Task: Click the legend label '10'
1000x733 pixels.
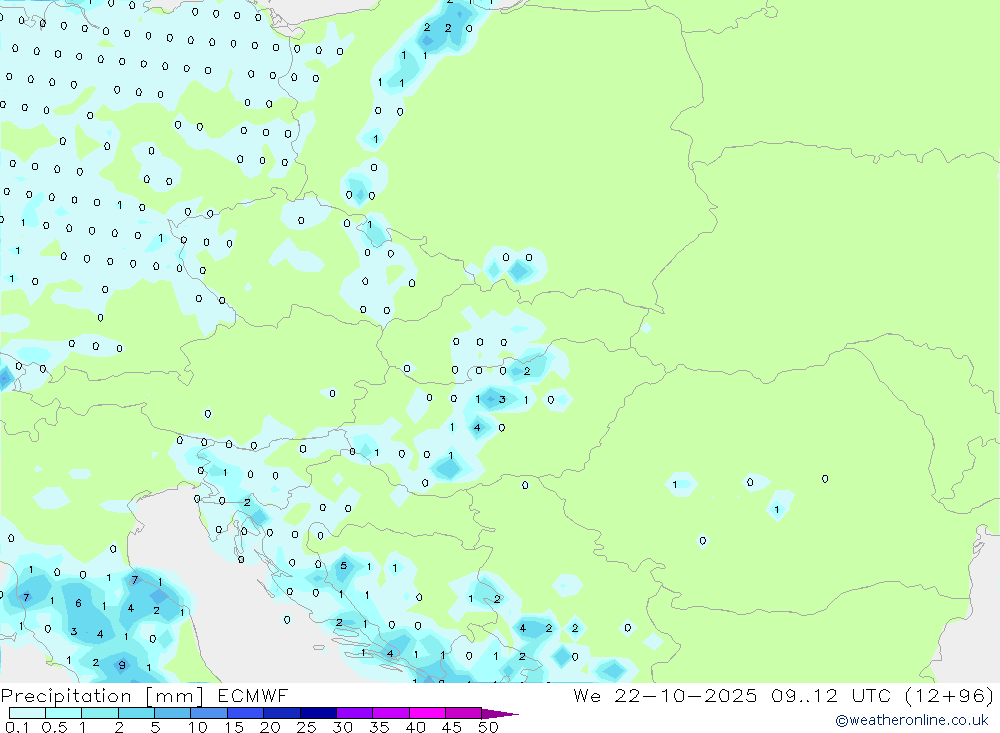Action: pos(198,727)
